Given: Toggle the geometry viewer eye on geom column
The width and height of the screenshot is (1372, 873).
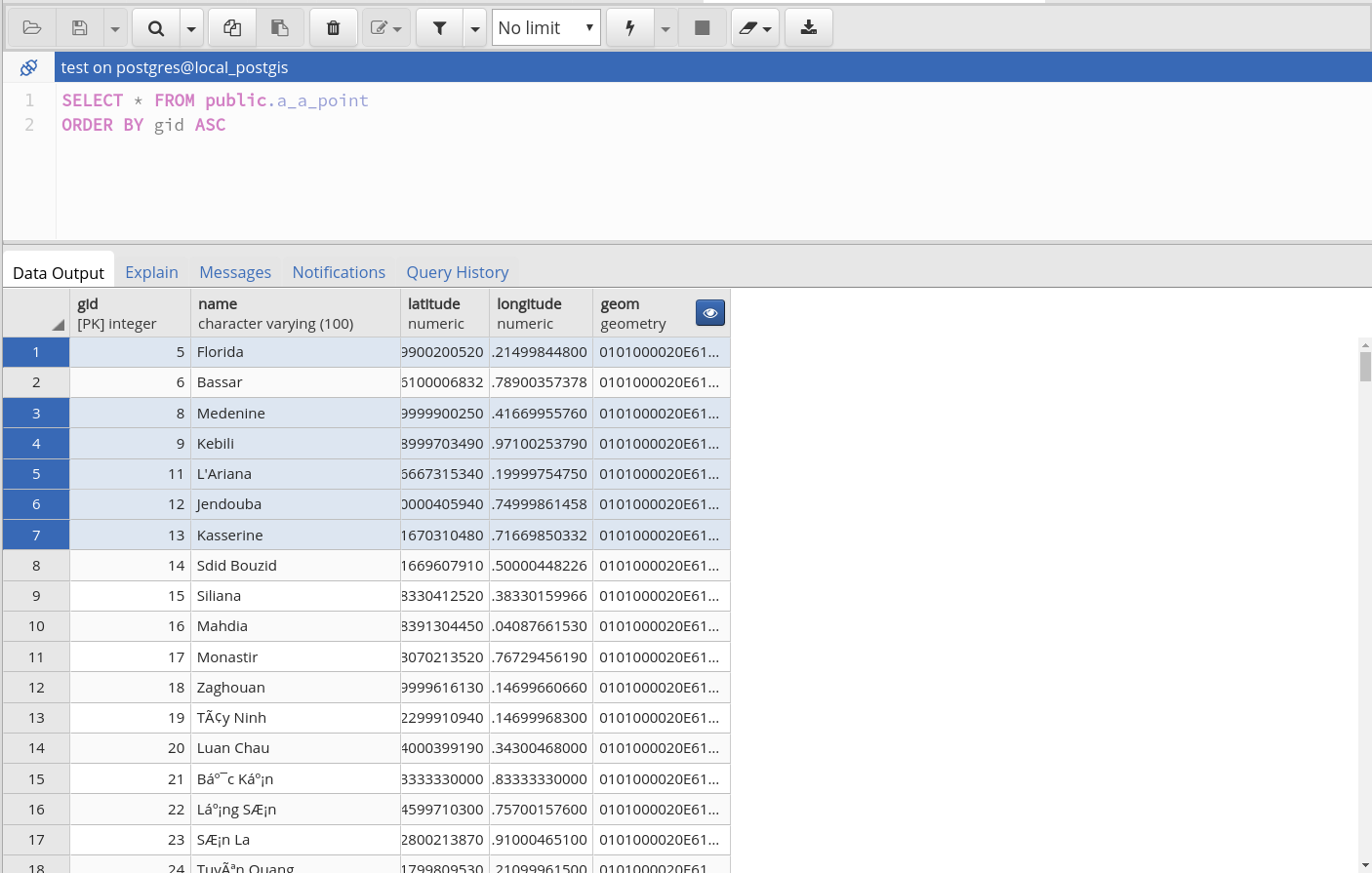Looking at the screenshot, I should (709, 313).
